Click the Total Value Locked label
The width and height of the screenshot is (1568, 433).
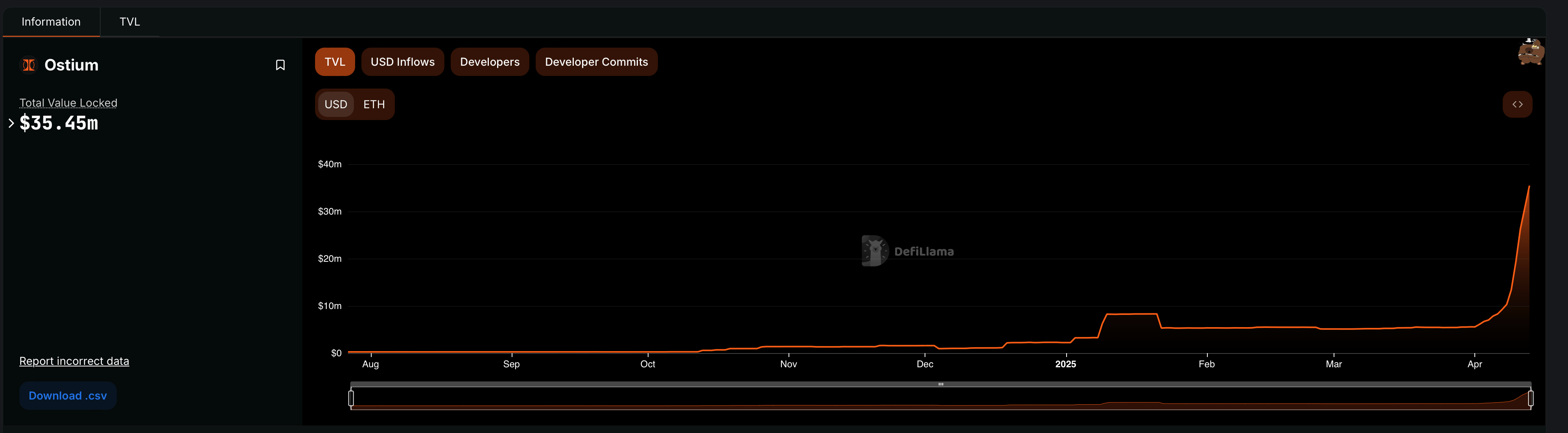[x=68, y=103]
